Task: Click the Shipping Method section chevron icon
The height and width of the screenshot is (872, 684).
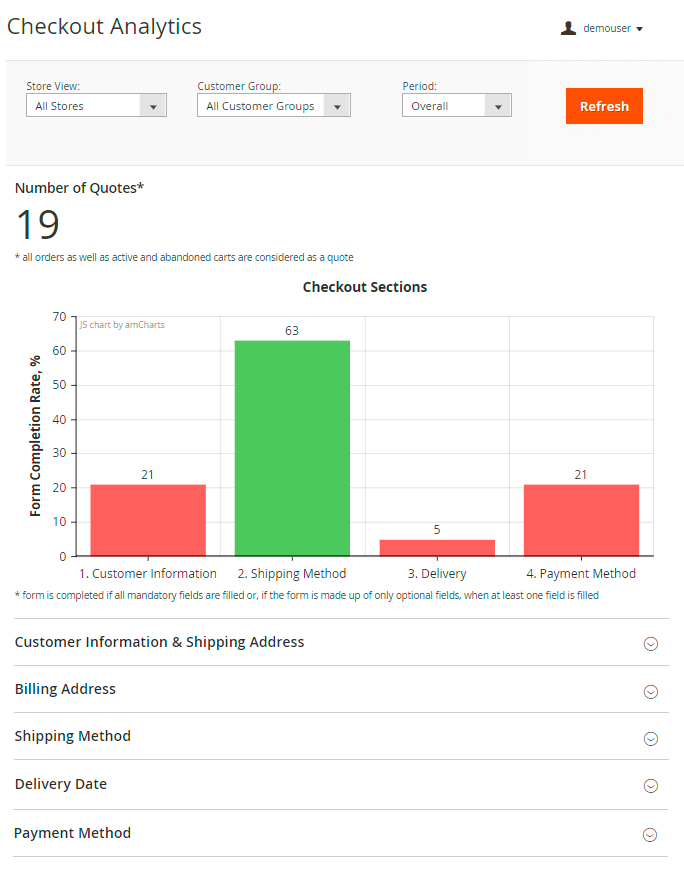Action: pos(651,739)
